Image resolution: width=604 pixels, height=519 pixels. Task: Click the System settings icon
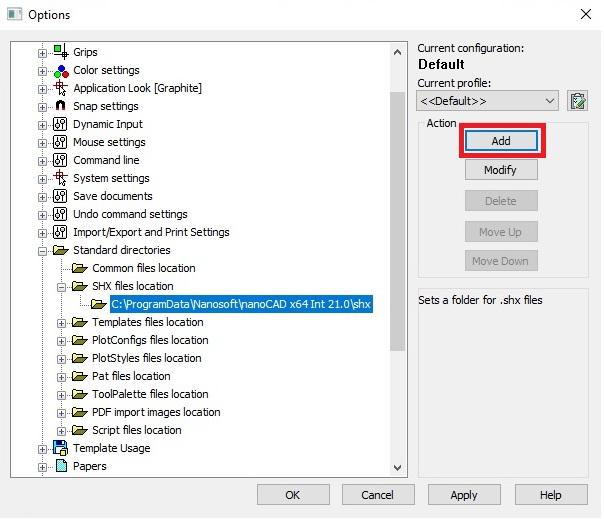[59, 178]
